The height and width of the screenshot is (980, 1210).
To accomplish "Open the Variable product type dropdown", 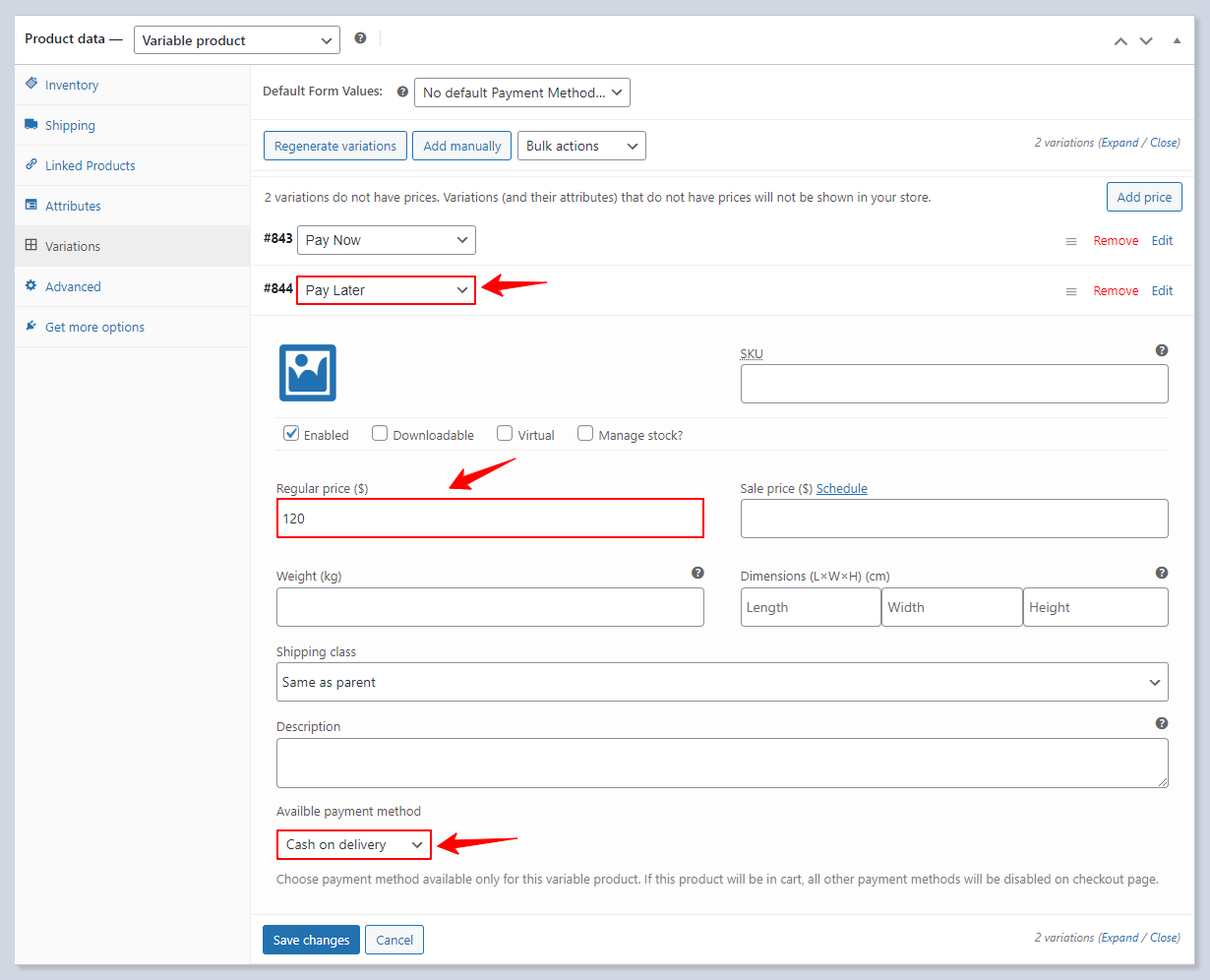I will pos(237,40).
